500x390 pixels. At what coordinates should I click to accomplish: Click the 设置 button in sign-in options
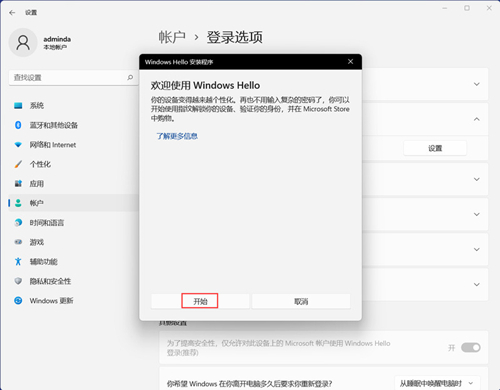(435, 148)
